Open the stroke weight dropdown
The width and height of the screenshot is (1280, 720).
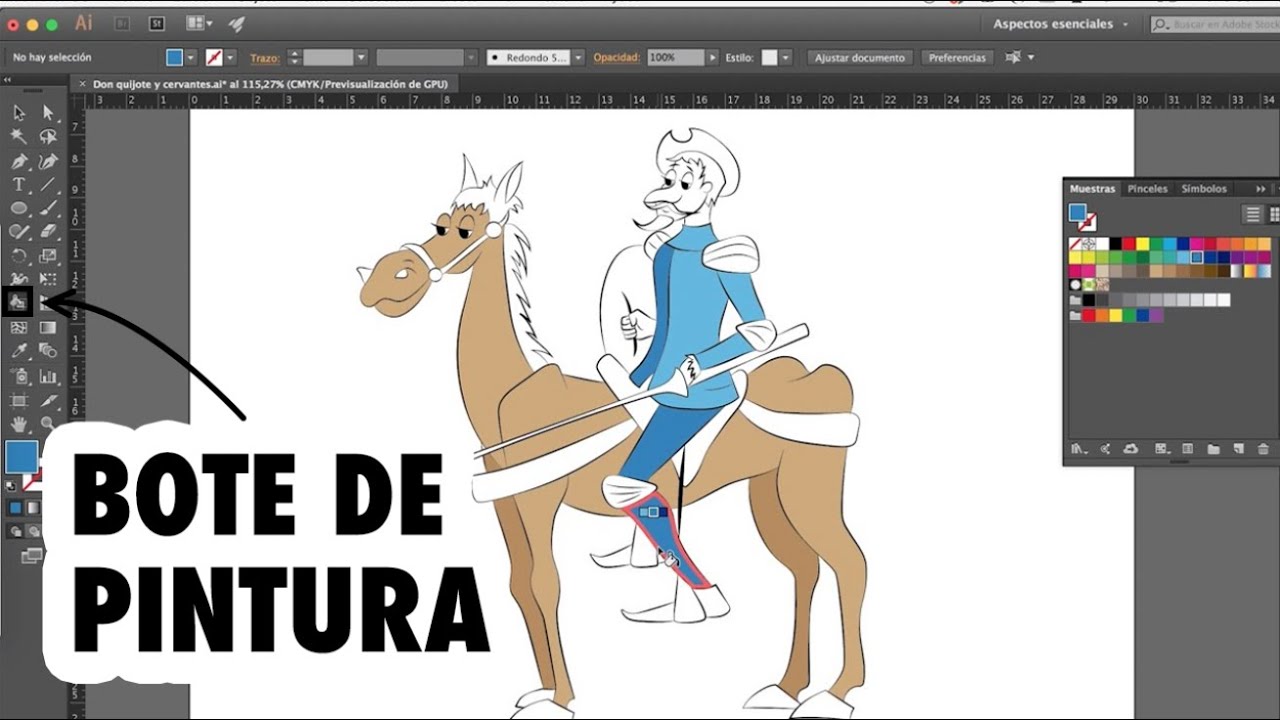click(361, 58)
